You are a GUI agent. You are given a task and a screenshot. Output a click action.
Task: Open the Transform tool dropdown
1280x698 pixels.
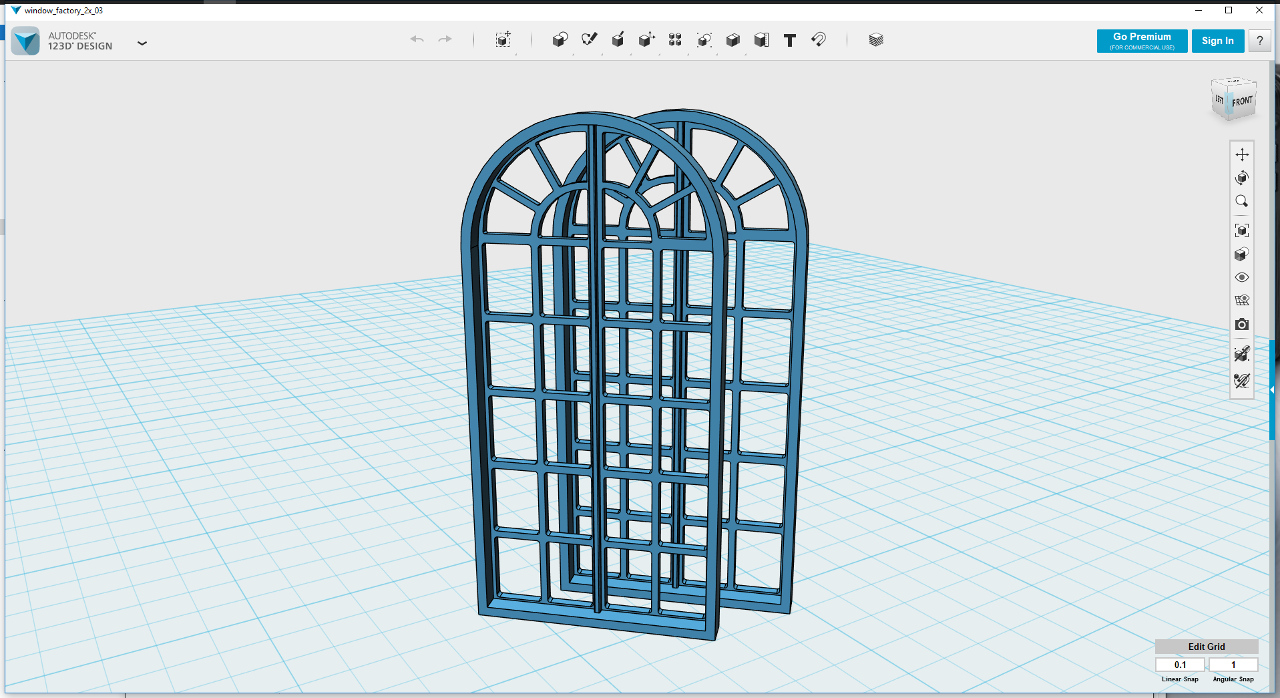pos(503,40)
